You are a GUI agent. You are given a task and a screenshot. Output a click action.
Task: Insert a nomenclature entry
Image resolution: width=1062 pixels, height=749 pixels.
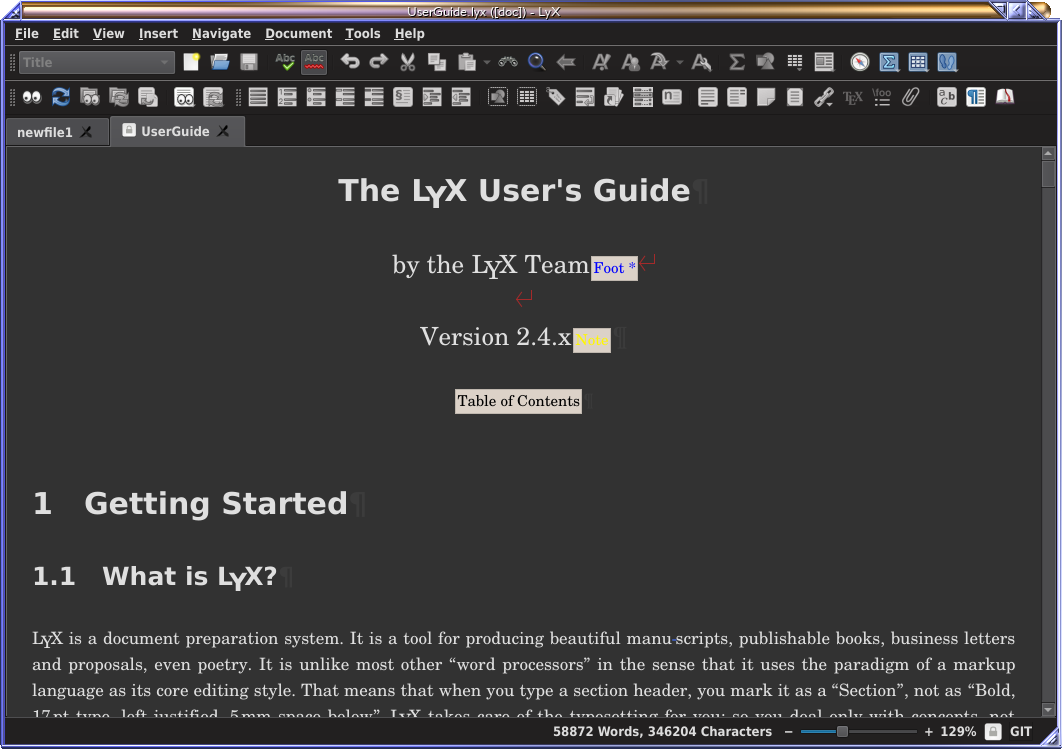click(x=672, y=97)
